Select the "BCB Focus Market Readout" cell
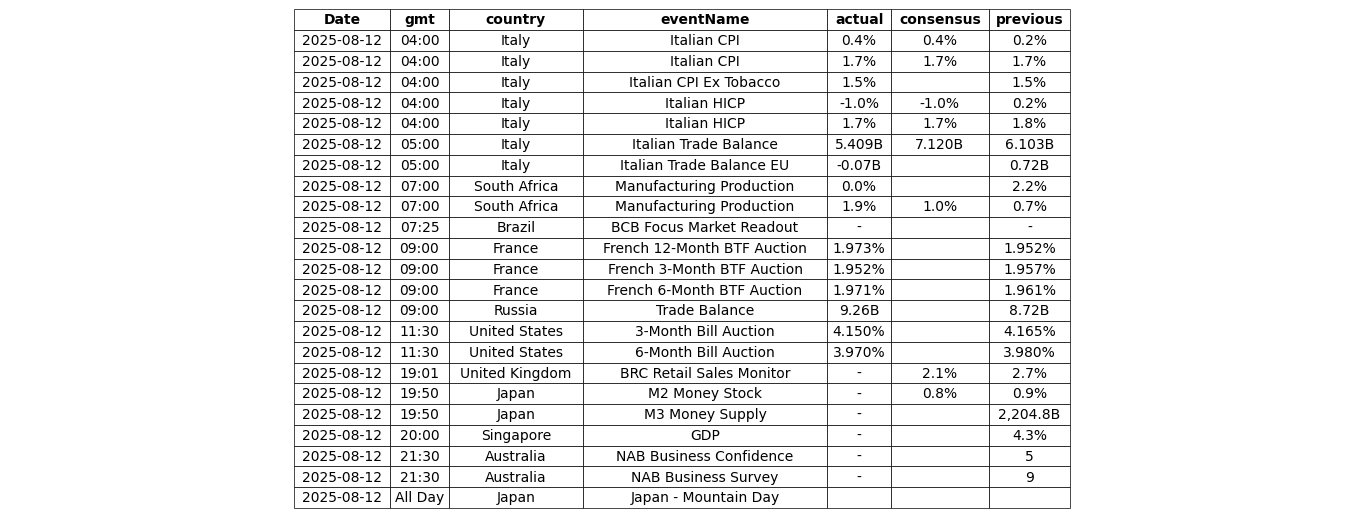Screen dimensions: 1364x518 [x=704, y=228]
